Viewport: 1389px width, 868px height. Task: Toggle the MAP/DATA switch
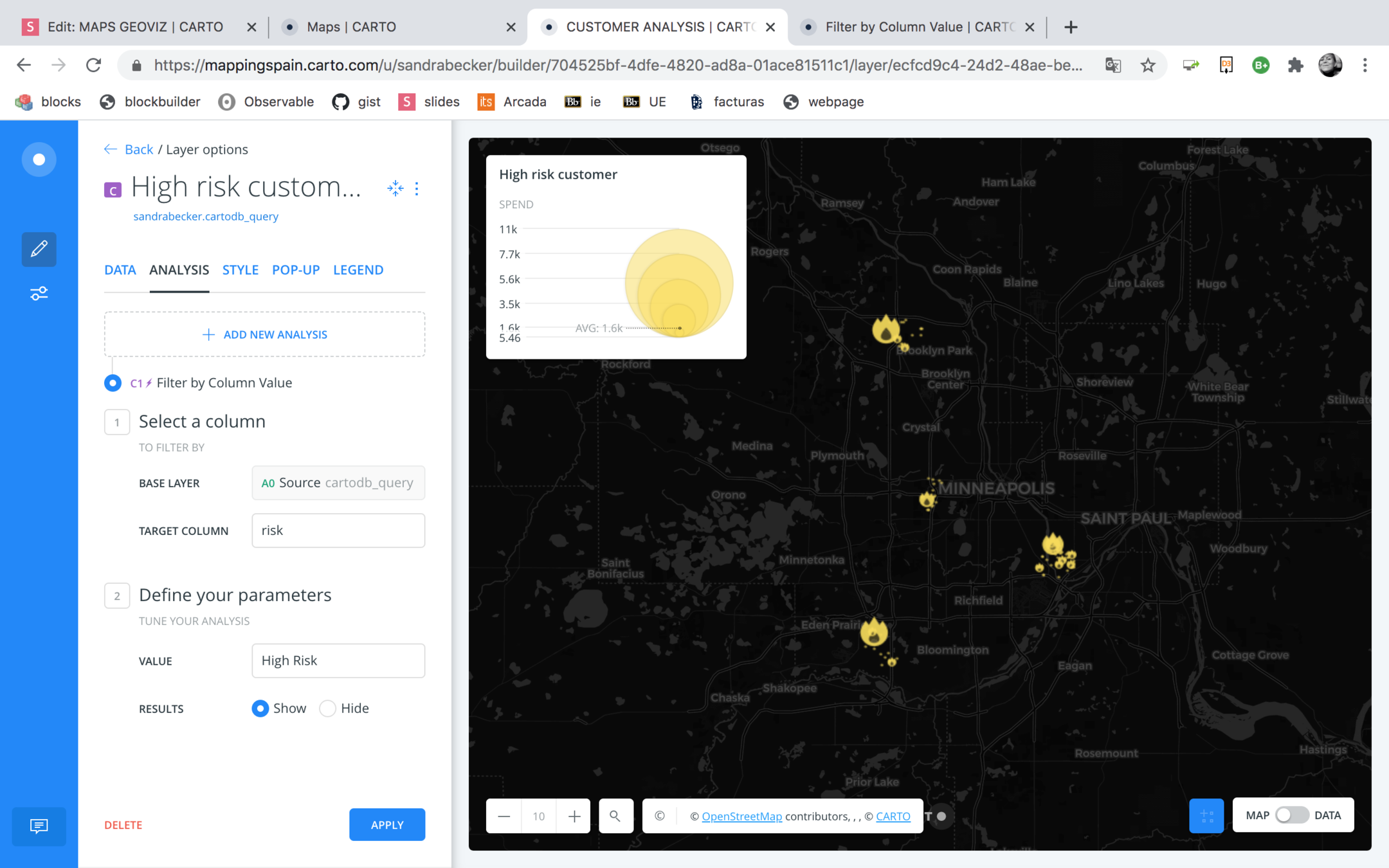1292,815
